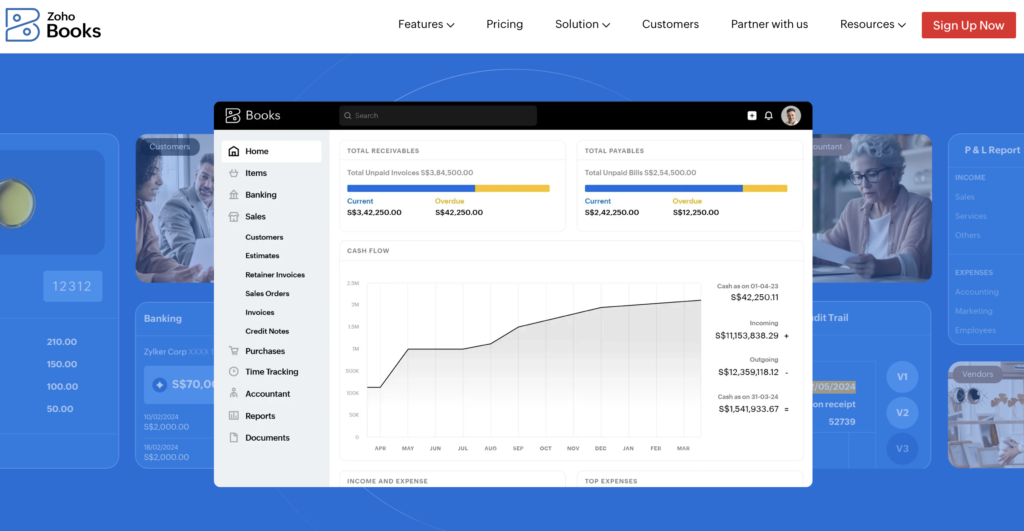Click the quick create plus icon
Viewport: 1024px width, 531px height.
[752, 116]
